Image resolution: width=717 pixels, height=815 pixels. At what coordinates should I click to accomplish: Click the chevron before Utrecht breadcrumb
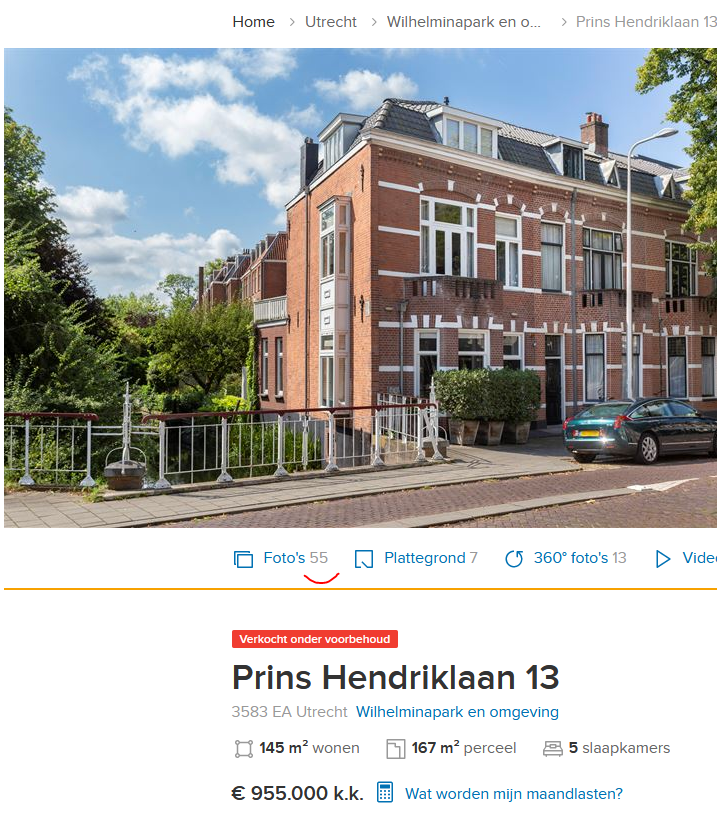click(292, 22)
